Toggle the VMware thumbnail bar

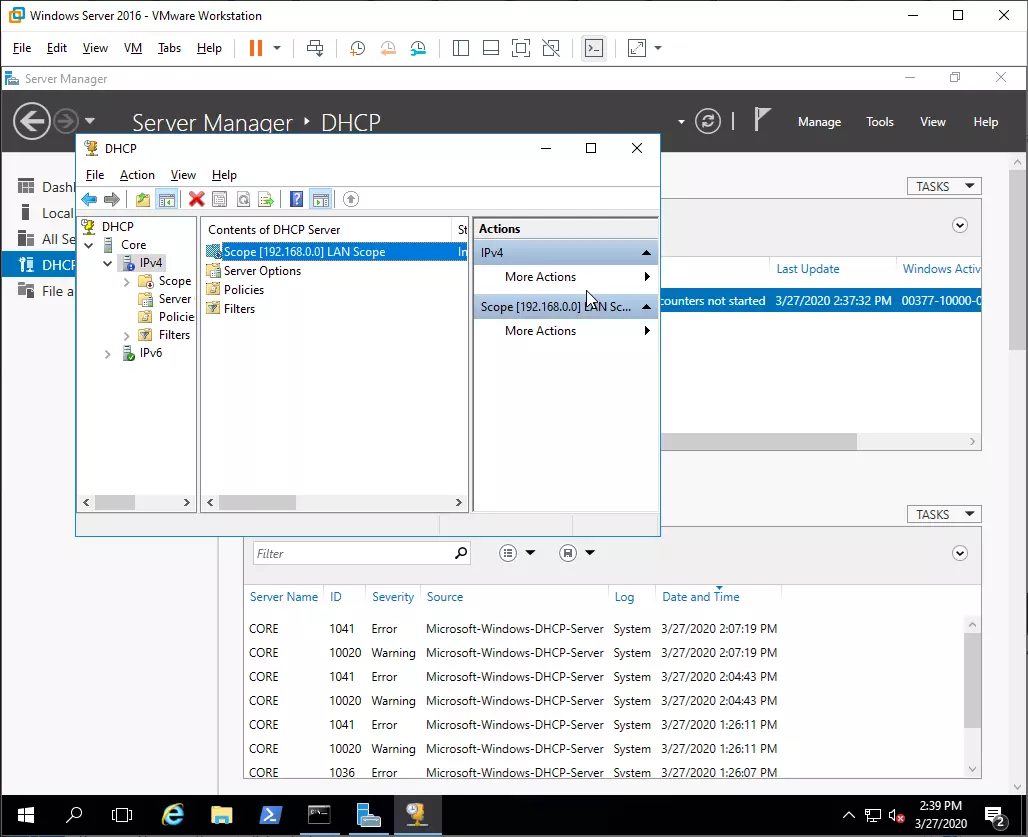(x=490, y=48)
